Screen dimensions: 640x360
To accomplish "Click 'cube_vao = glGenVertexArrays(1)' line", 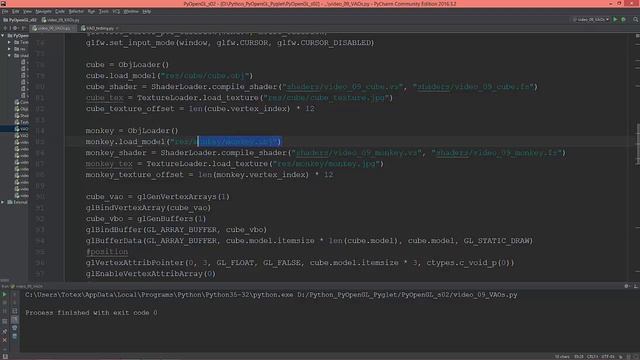I will click(x=158, y=197).
